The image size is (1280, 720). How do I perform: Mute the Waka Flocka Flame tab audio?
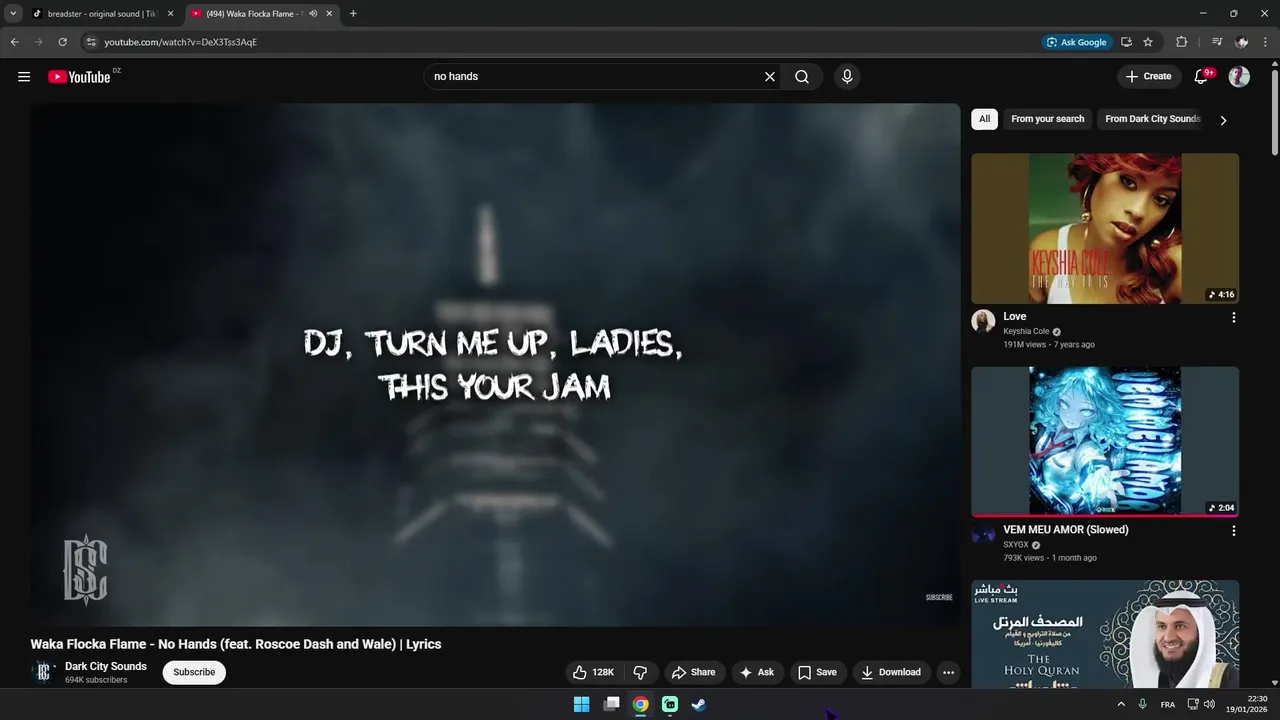[313, 14]
